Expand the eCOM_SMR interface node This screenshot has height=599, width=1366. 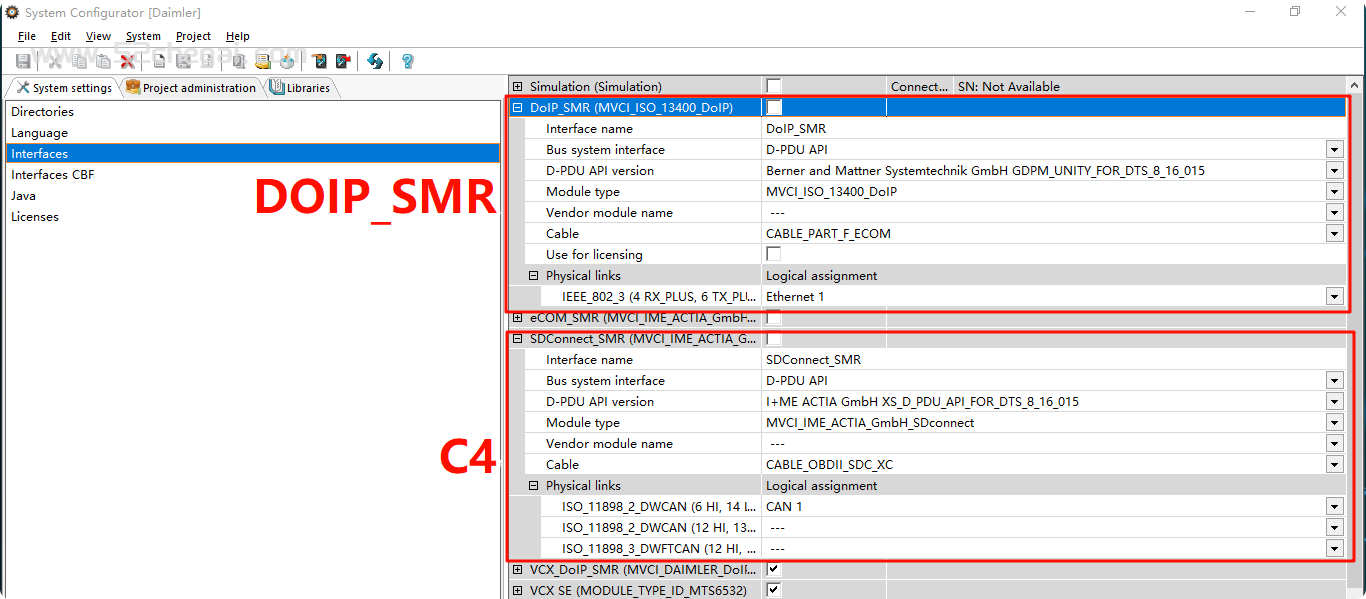(517, 318)
